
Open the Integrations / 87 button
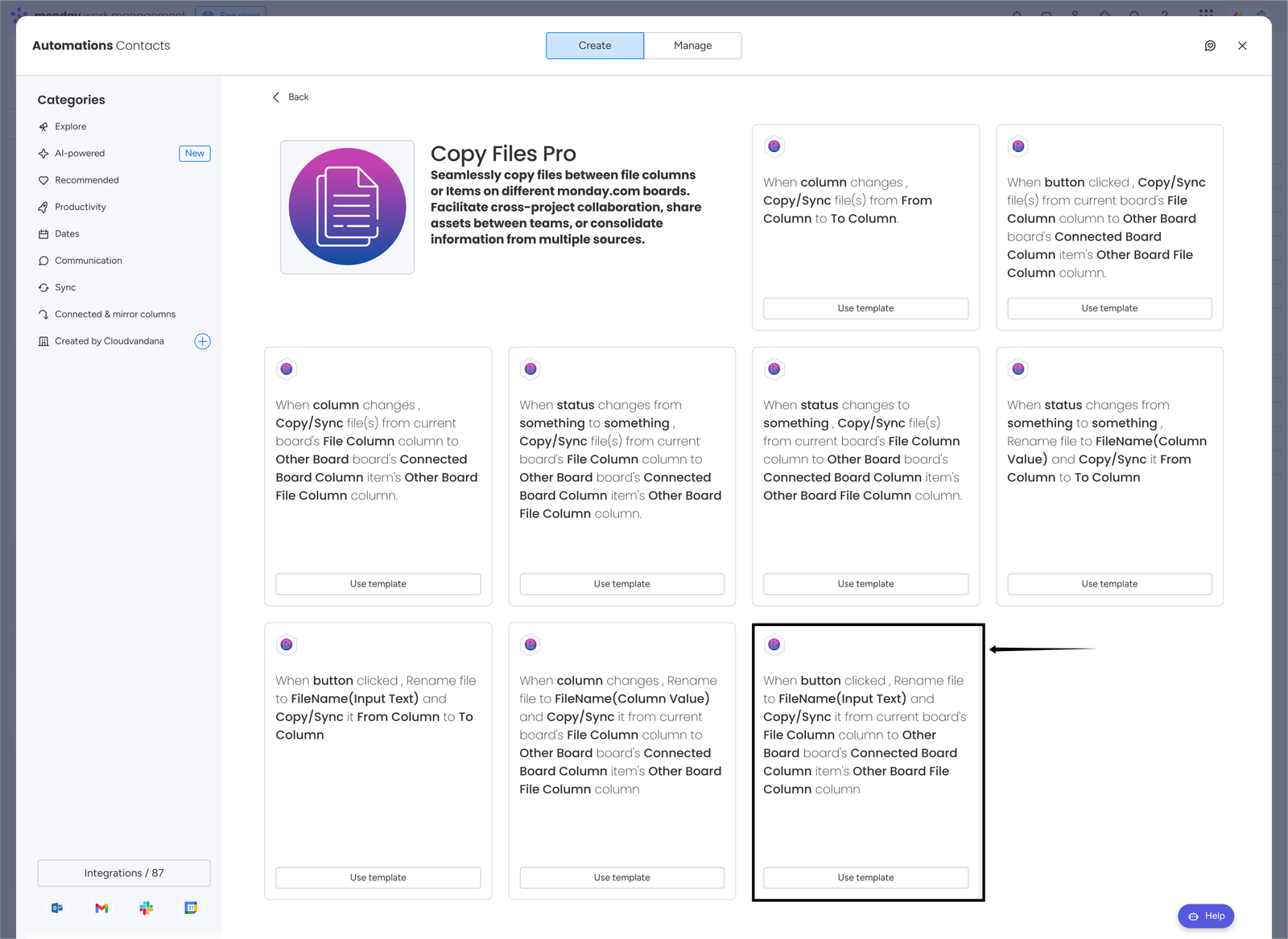click(x=124, y=873)
